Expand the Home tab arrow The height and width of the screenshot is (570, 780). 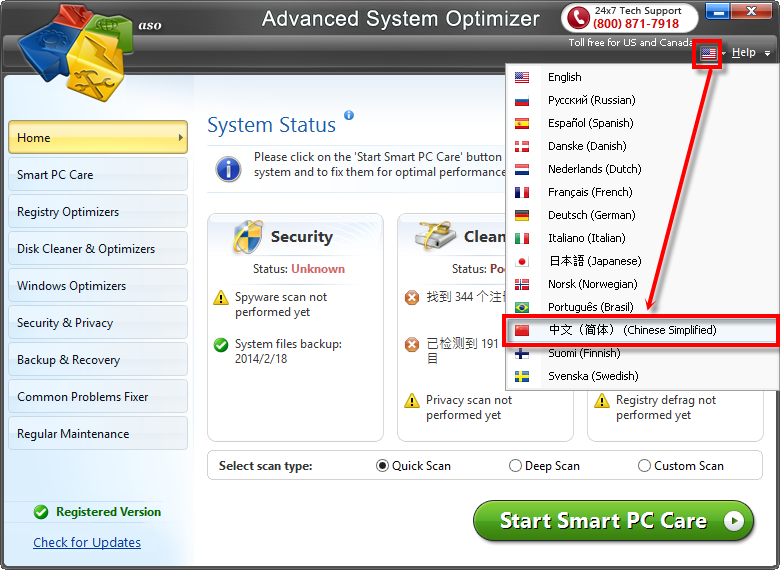pos(181,137)
